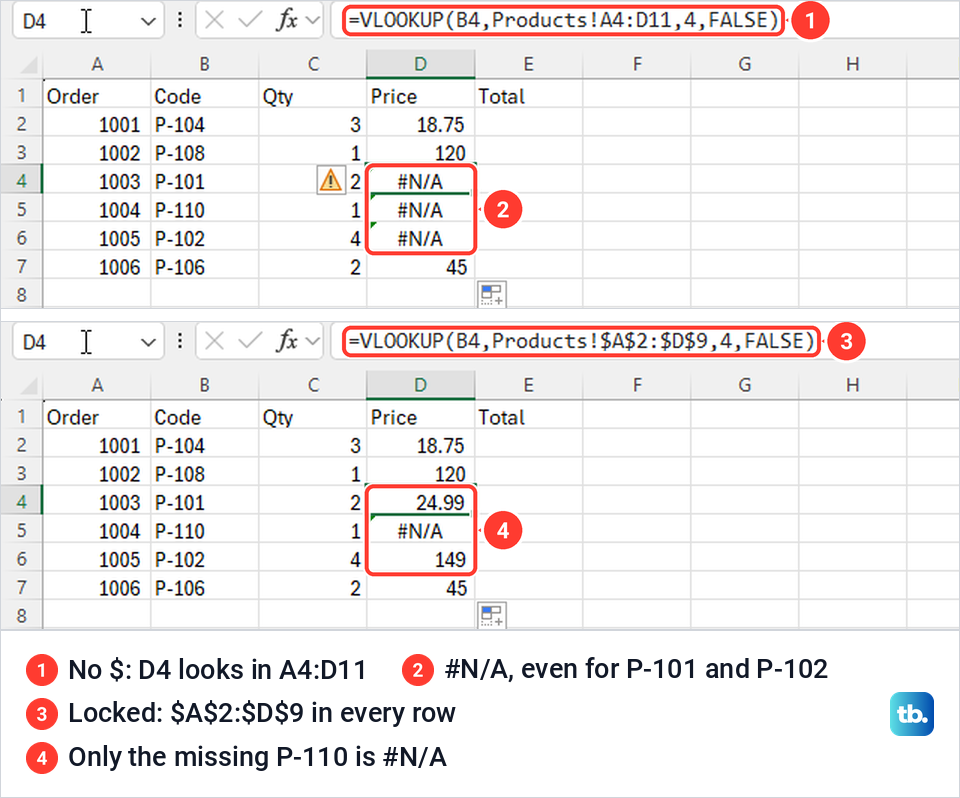Select order 1004 cell in lower sheet

[x=97, y=530]
